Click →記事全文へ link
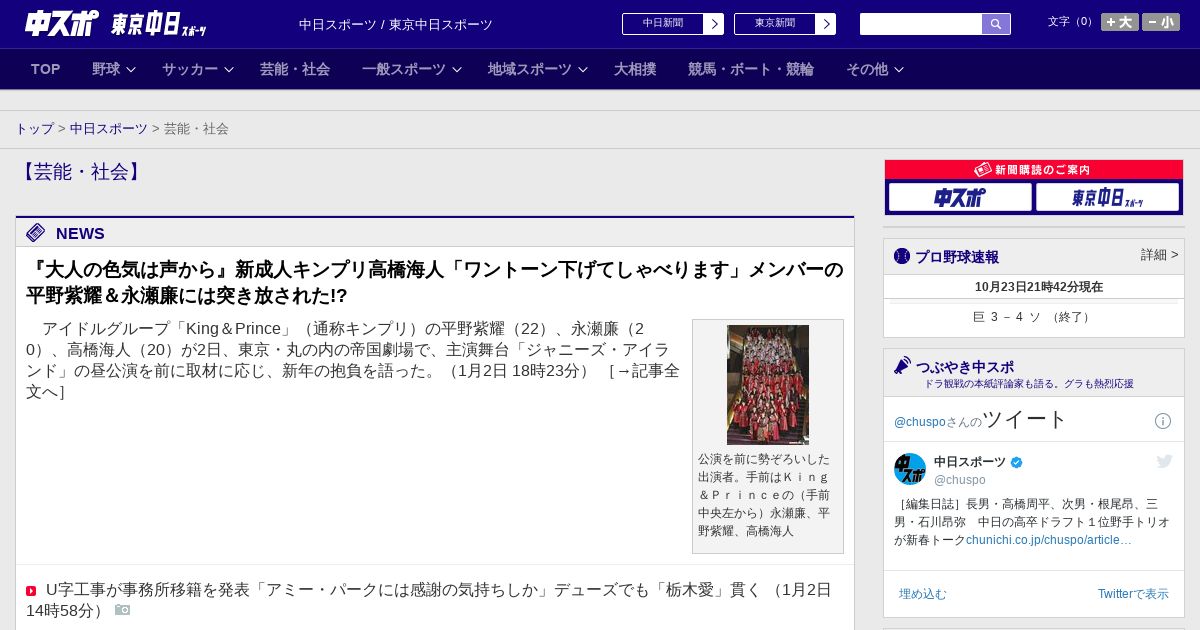 [353, 381]
